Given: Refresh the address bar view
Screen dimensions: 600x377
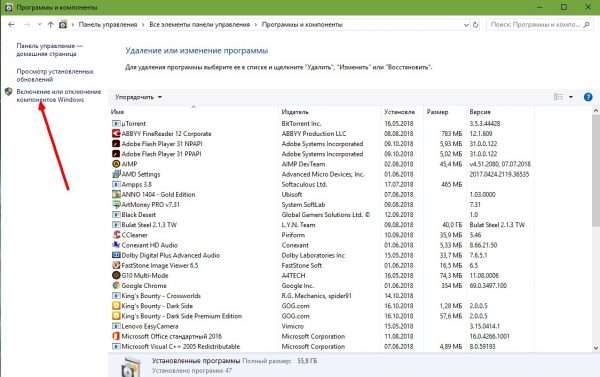Looking at the screenshot, I should (x=476, y=25).
